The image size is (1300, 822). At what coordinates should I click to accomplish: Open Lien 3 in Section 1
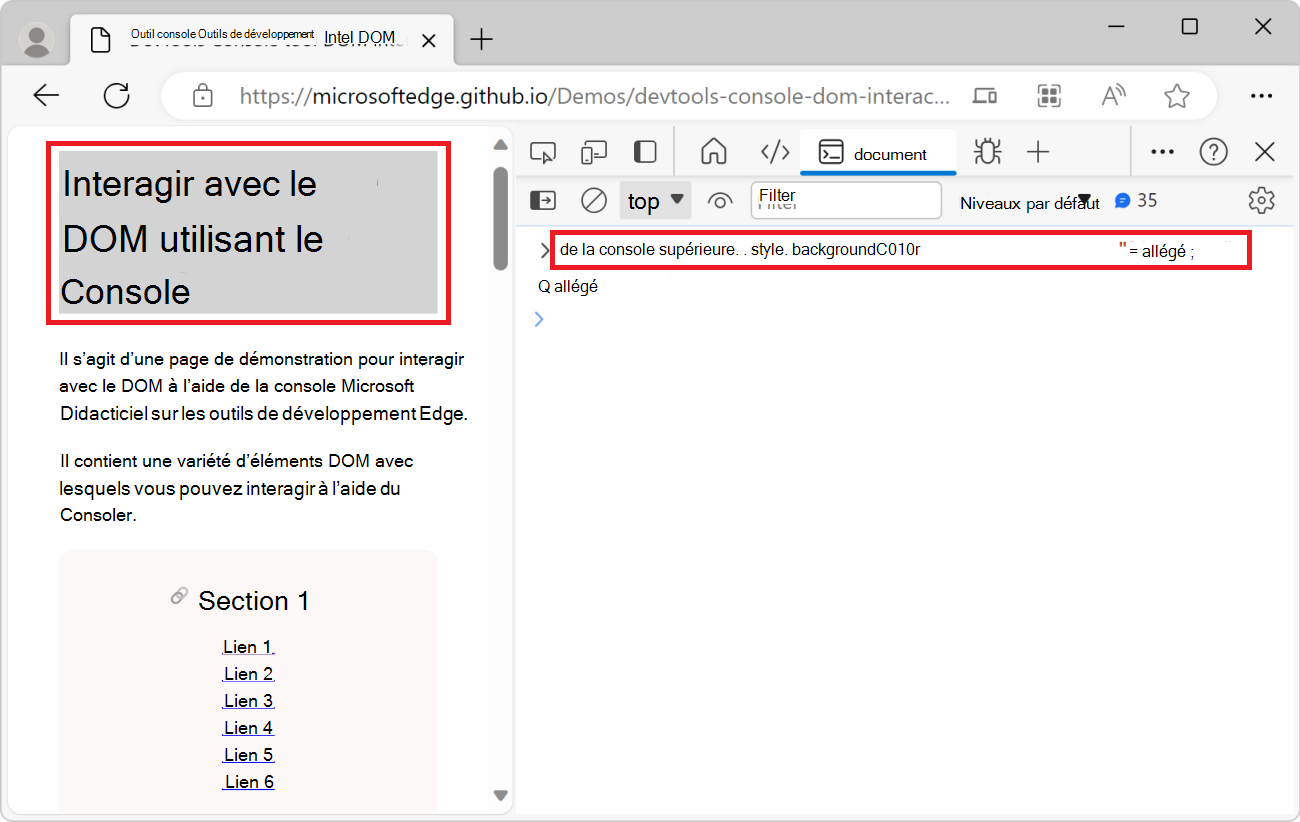point(248,700)
